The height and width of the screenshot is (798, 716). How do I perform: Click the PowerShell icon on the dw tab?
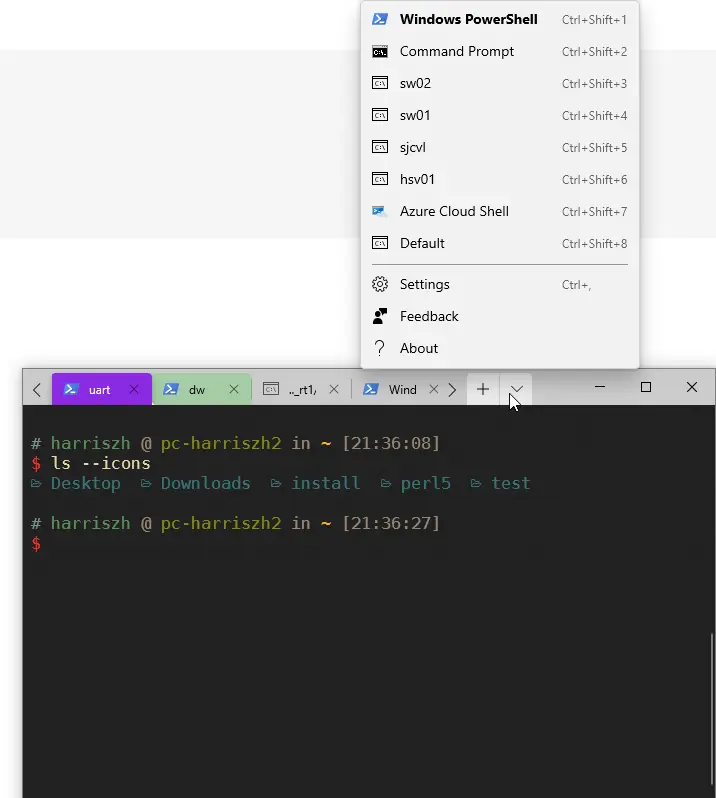pyautogui.click(x=170, y=389)
